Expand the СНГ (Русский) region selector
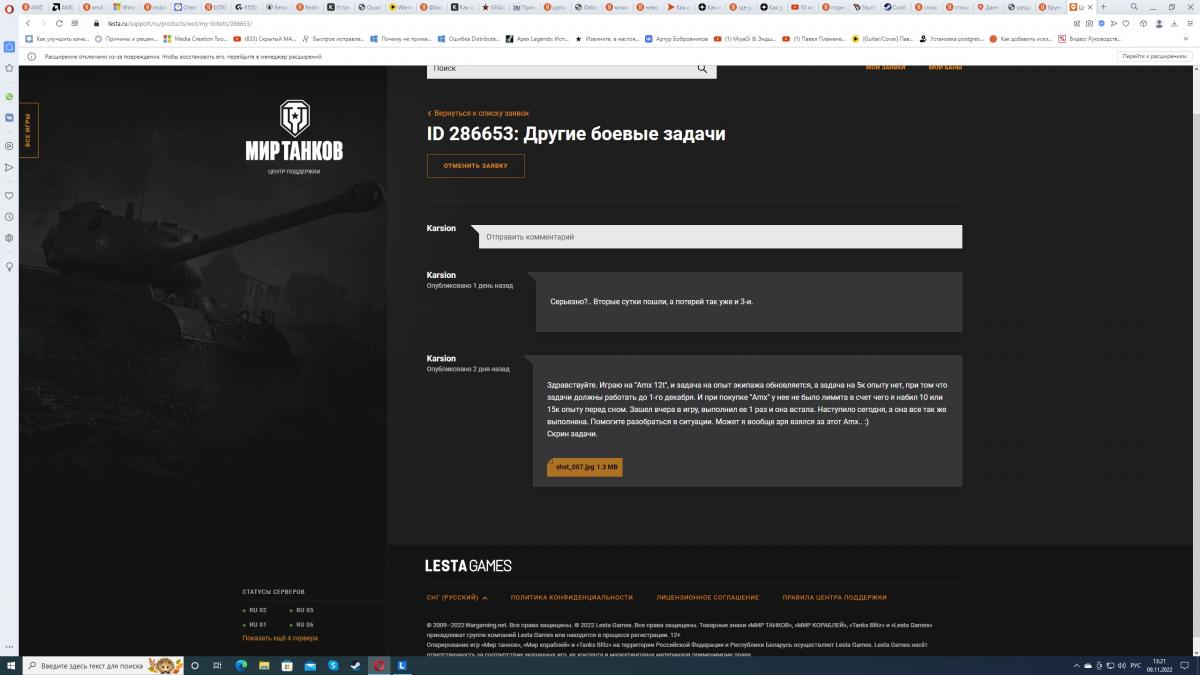This screenshot has height=675, width=1200. [x=457, y=597]
